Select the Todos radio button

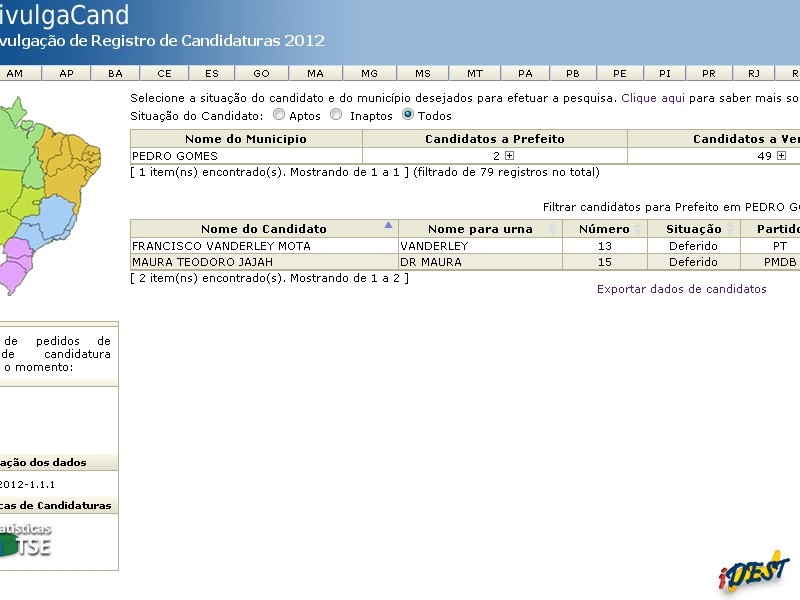pyautogui.click(x=408, y=115)
